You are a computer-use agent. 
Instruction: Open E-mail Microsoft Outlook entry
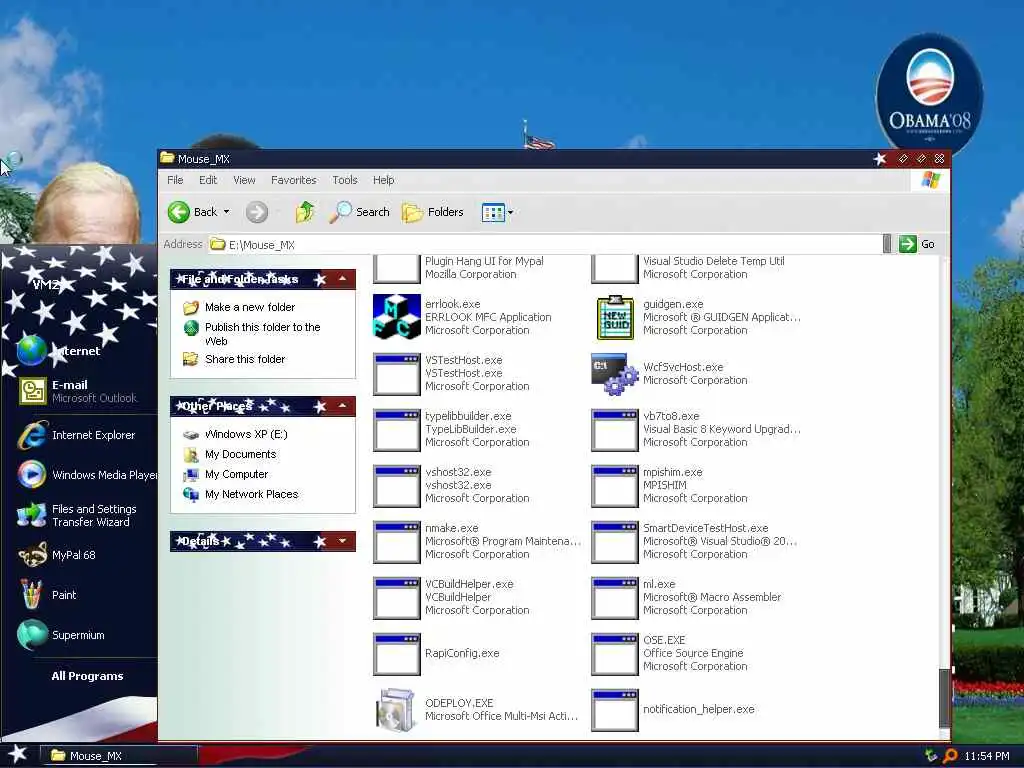(x=78, y=391)
